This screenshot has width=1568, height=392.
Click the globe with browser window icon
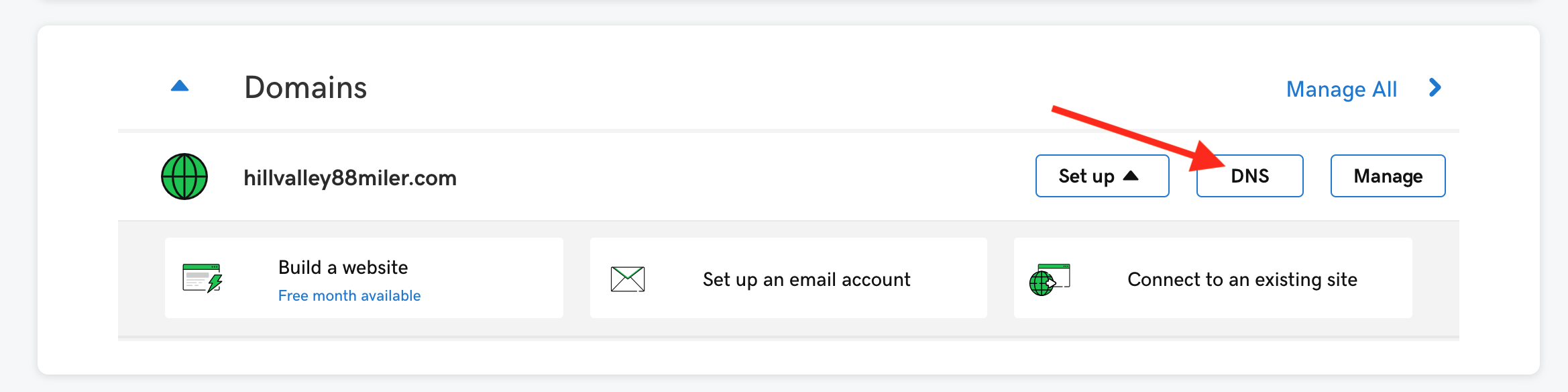coord(1050,279)
